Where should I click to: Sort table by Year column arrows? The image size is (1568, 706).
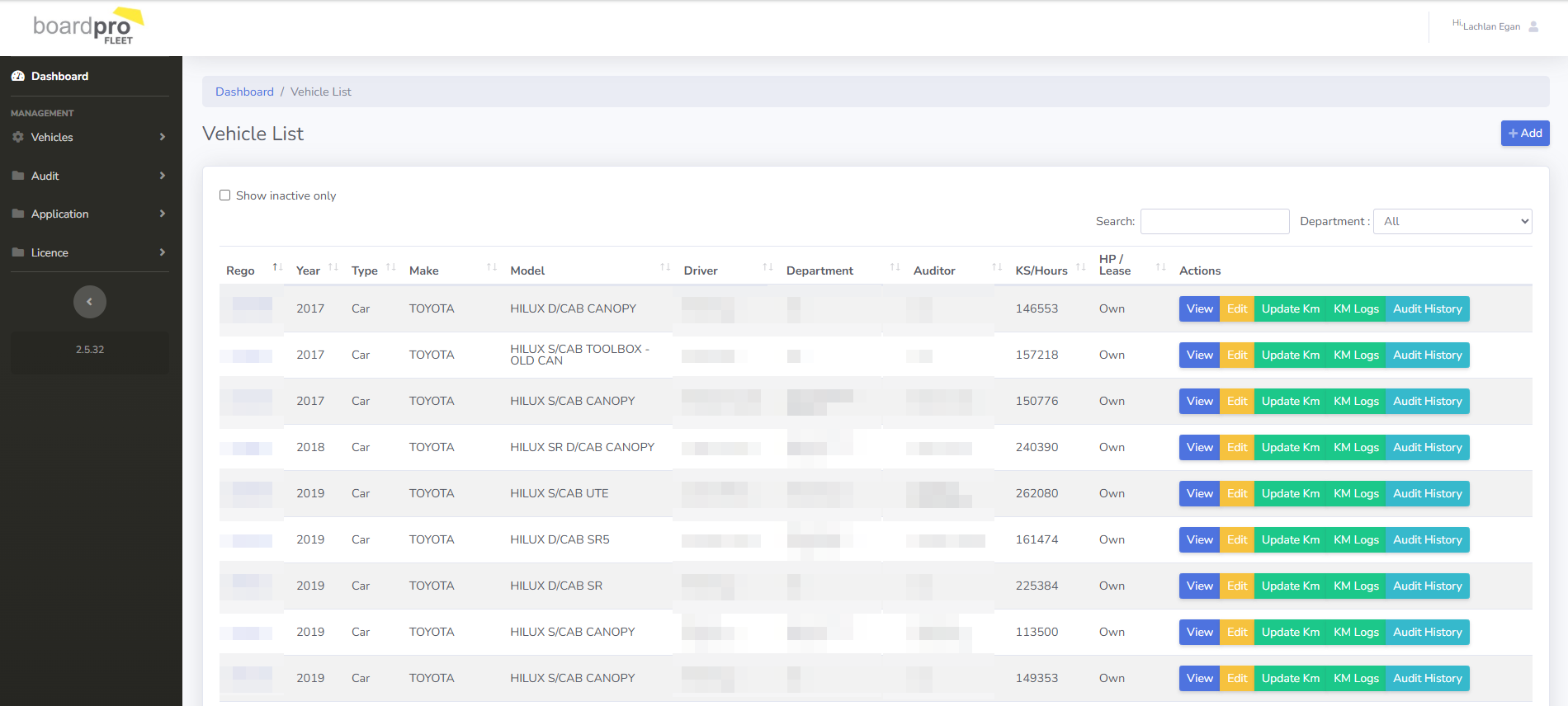pyautogui.click(x=333, y=267)
